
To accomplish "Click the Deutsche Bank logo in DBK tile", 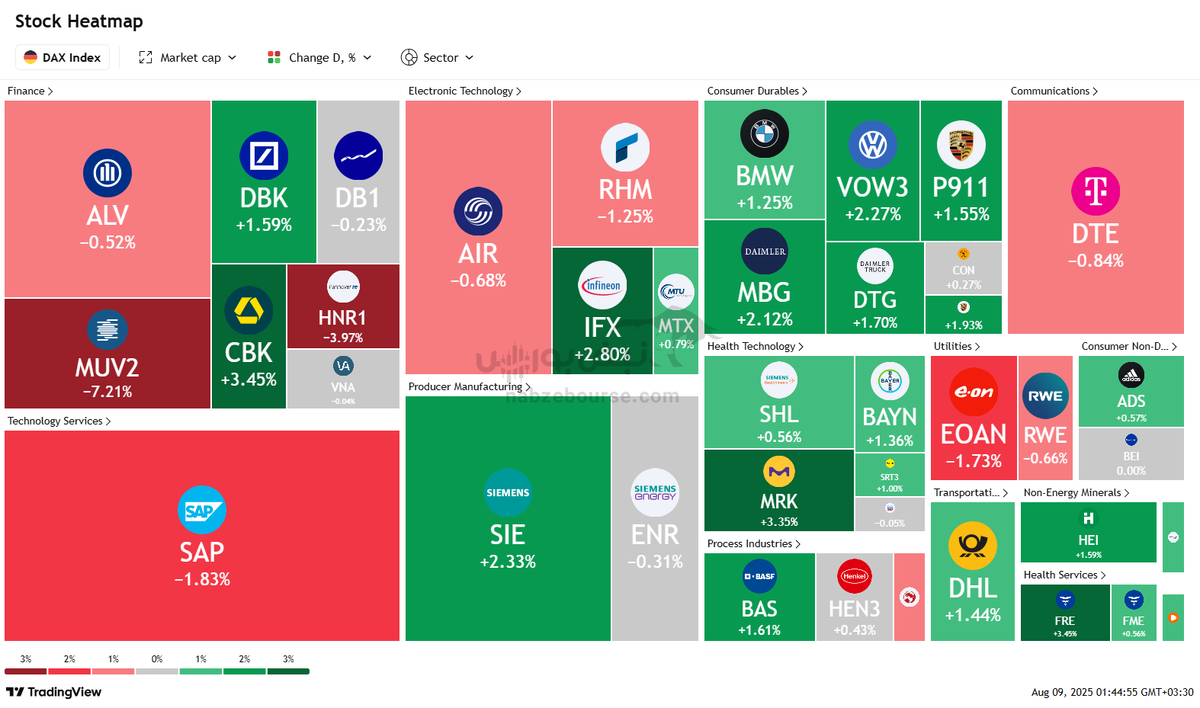I will pyautogui.click(x=264, y=155).
